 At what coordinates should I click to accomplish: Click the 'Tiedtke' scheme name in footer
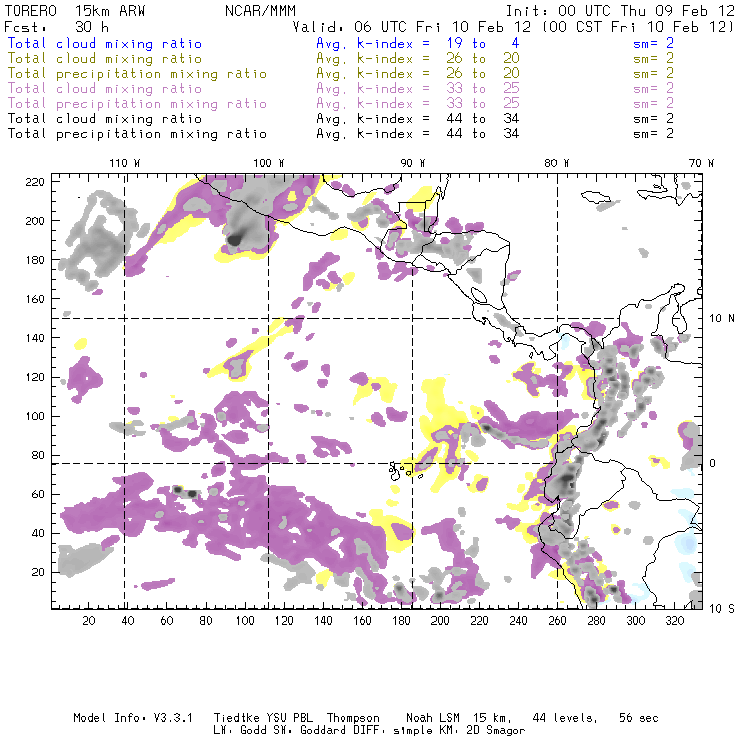236,718
